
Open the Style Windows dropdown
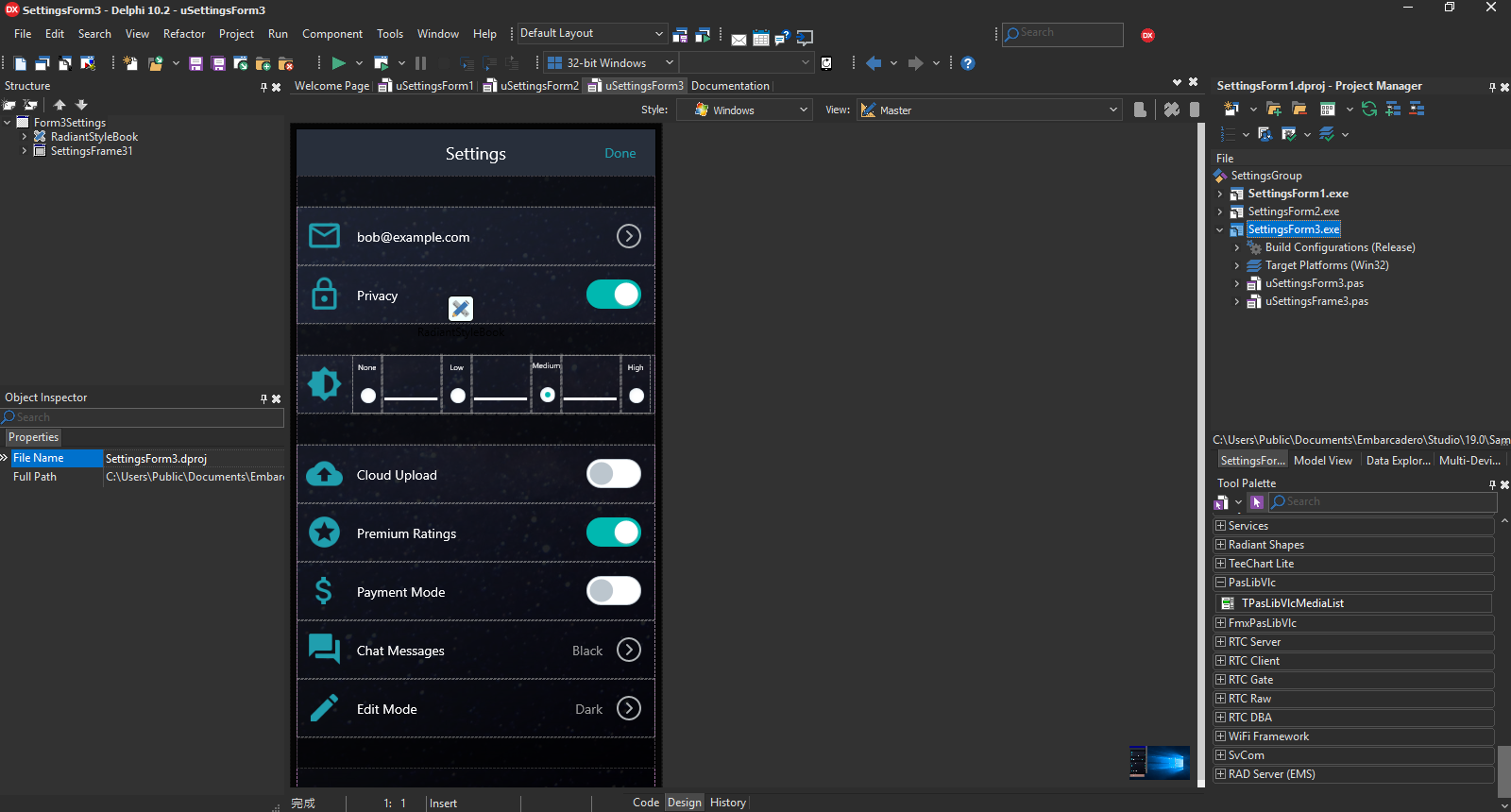pyautogui.click(x=744, y=110)
